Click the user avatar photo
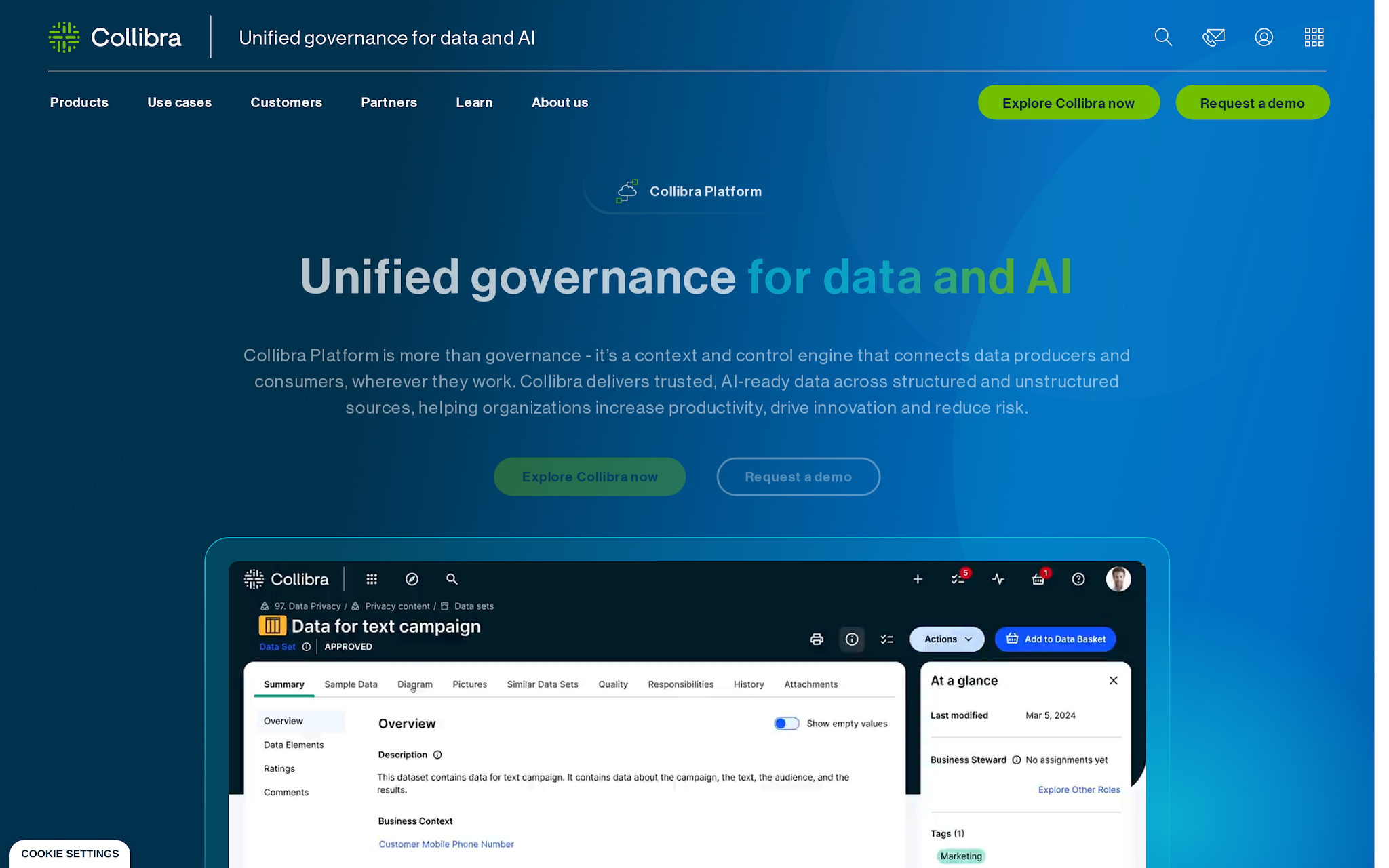The image size is (1389, 868). tap(1118, 579)
